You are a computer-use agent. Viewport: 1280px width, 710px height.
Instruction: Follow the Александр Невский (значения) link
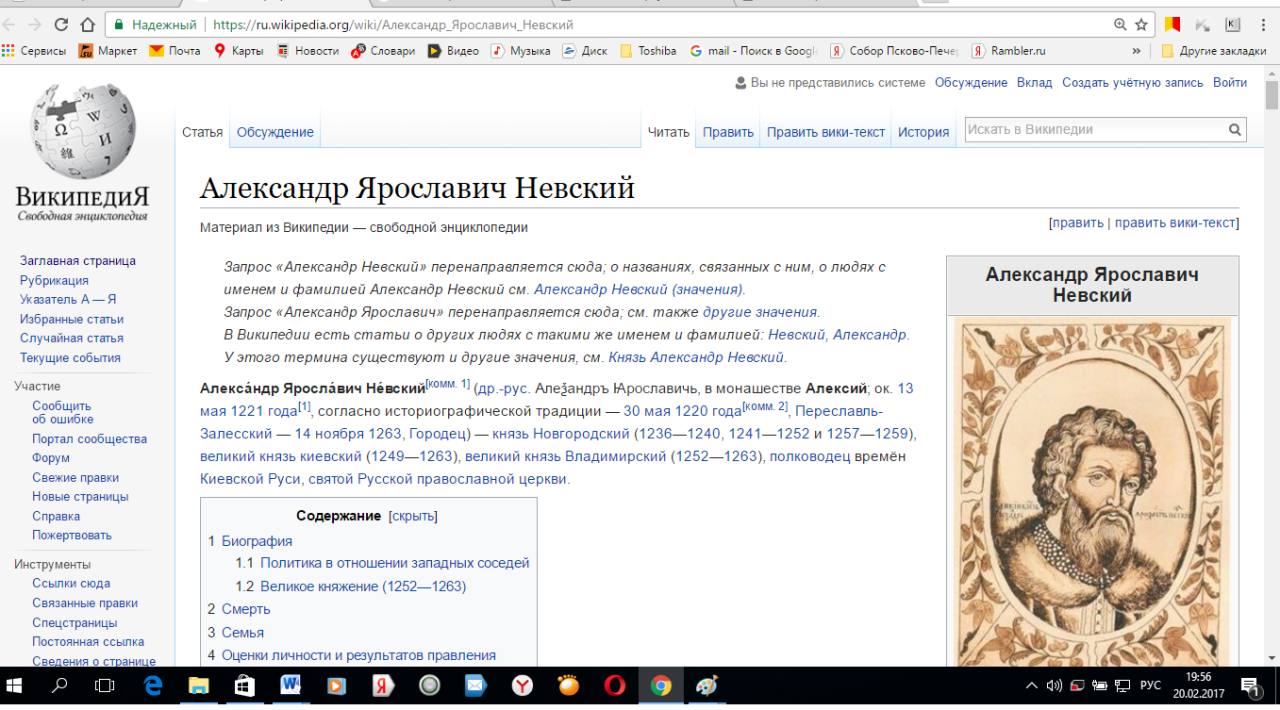[639, 289]
